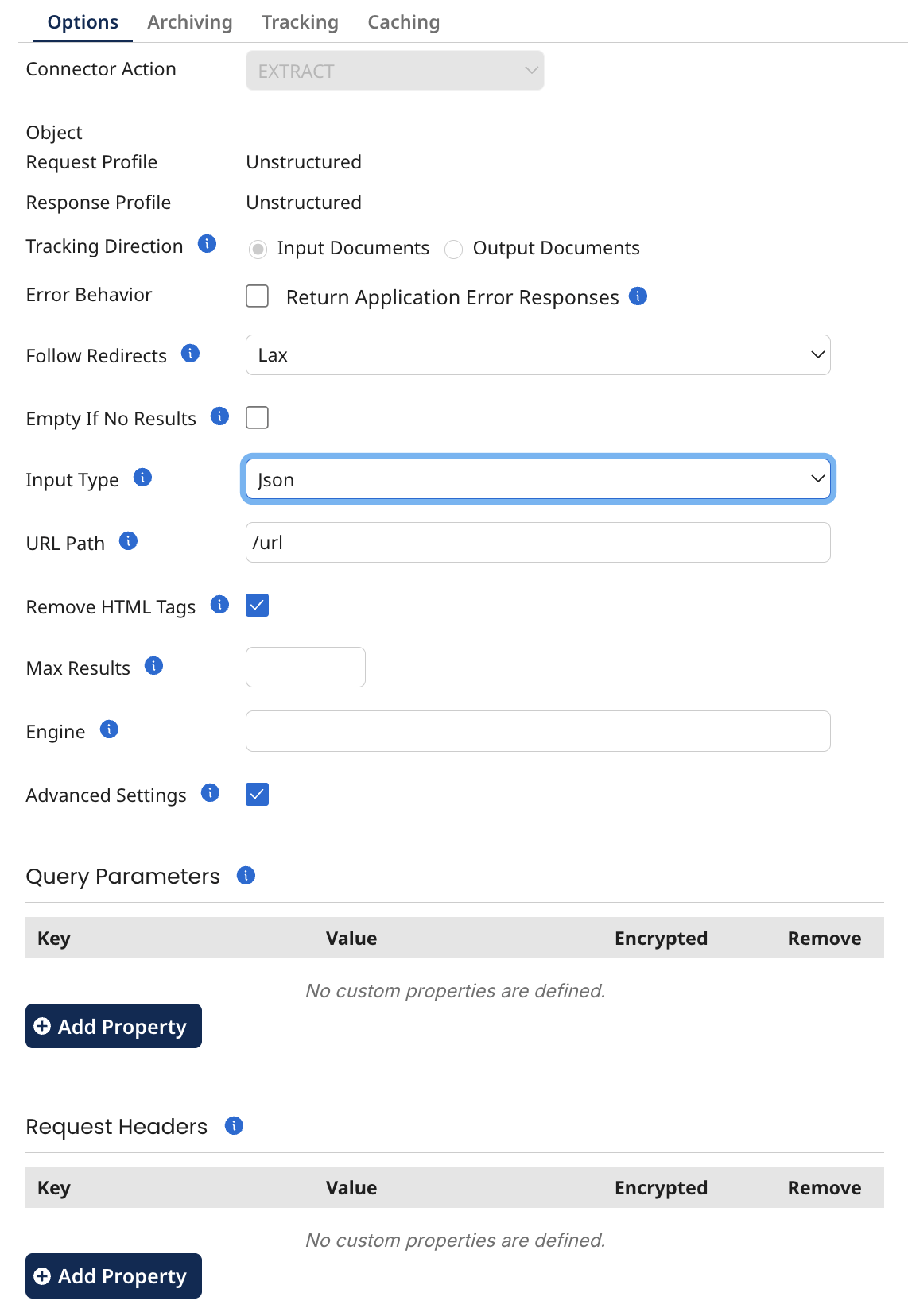Click info icon next to Follow Redirects
The image size is (908, 1316).
point(190,354)
